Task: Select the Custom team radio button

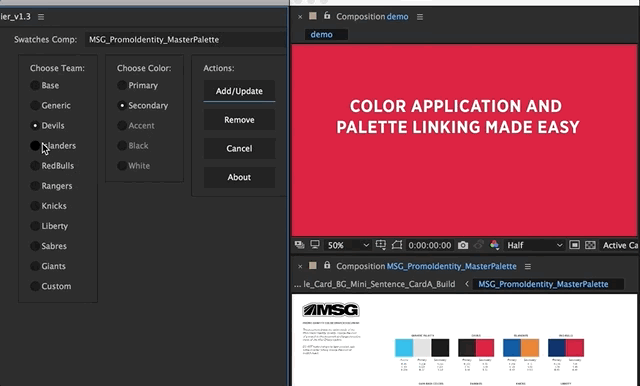Action: [35, 286]
